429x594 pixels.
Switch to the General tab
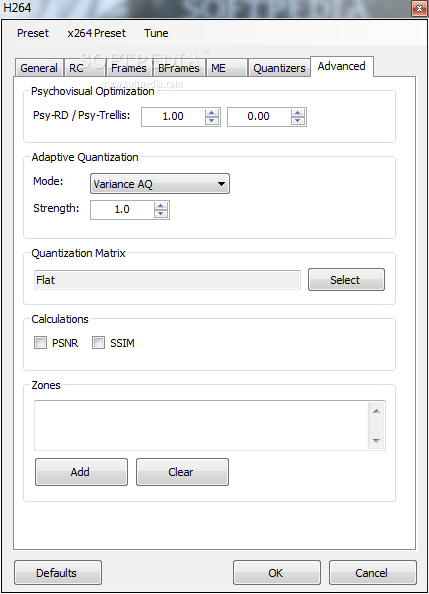(39, 68)
